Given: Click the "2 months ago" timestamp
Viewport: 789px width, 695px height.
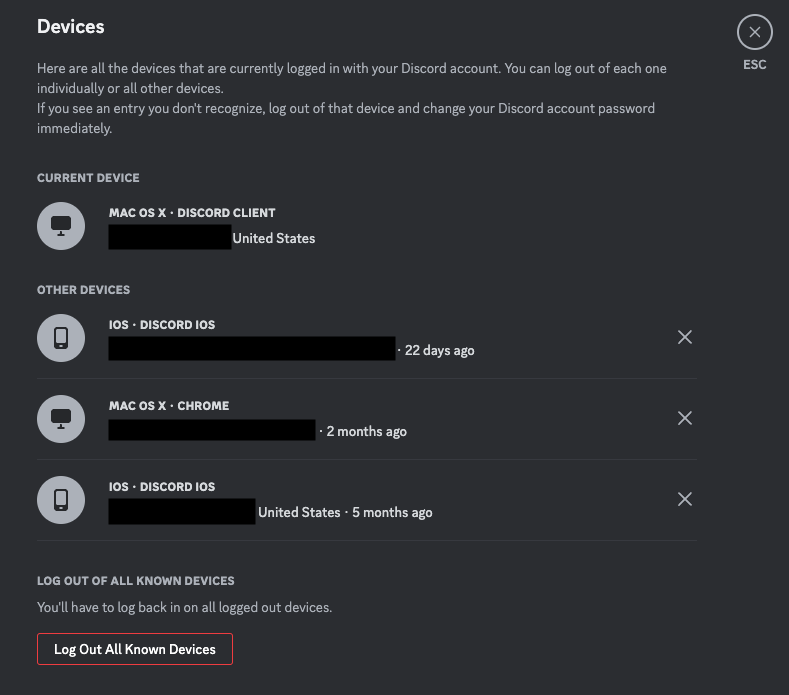Looking at the screenshot, I should click(366, 432).
